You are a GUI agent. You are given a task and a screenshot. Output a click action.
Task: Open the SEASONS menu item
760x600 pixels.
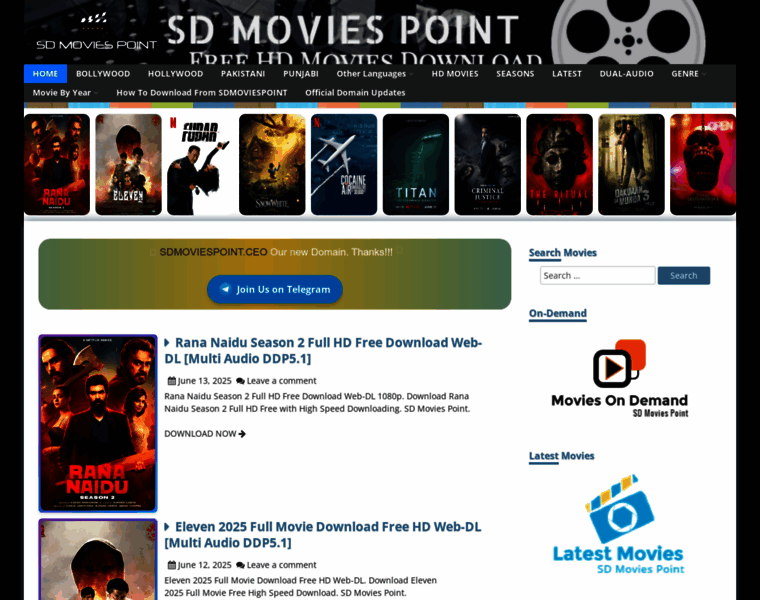(515, 74)
